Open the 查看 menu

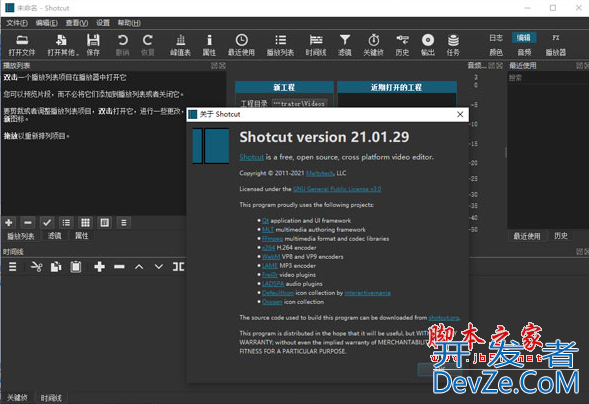pos(77,23)
